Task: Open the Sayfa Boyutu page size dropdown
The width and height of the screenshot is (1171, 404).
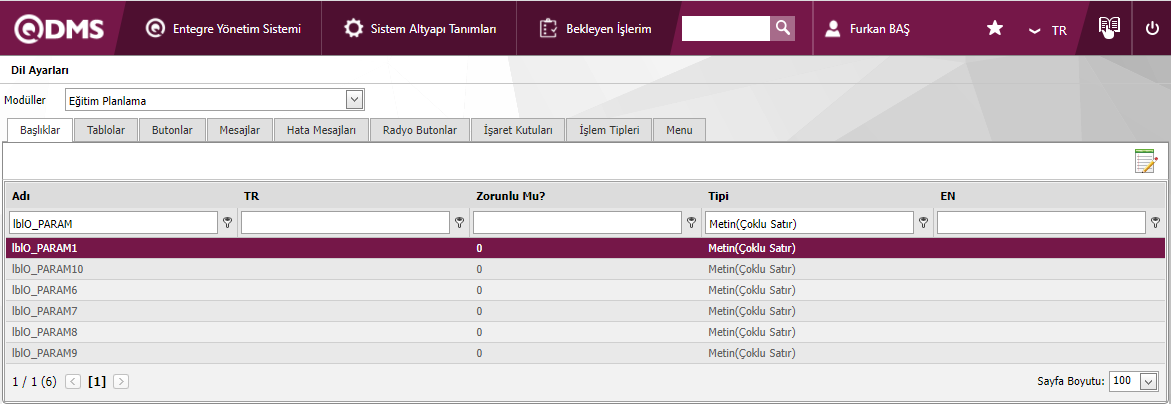Action: click(x=1148, y=381)
